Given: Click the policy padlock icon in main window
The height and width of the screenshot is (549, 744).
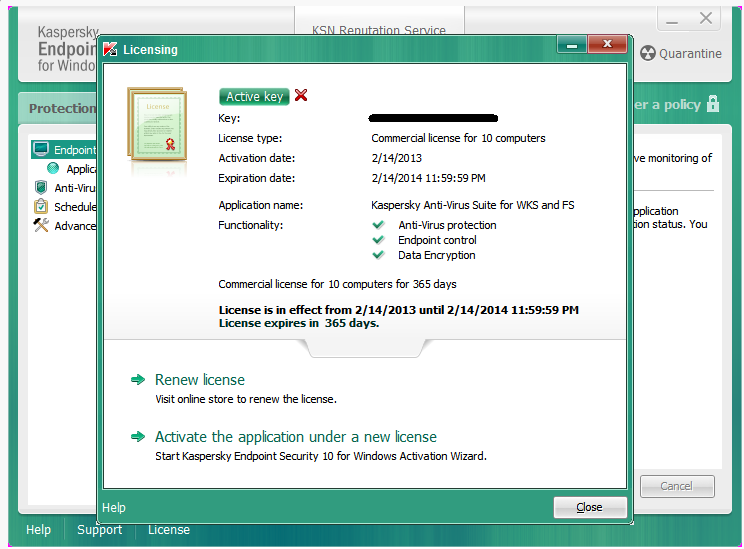Looking at the screenshot, I should click(713, 103).
